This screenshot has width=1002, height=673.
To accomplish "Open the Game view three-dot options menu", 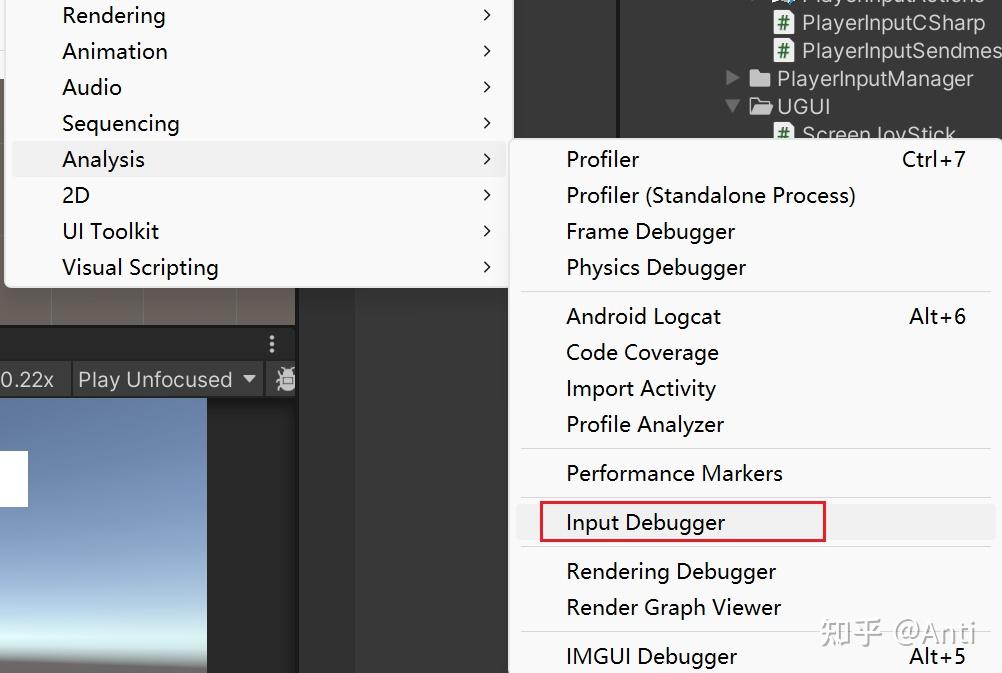I will [272, 343].
